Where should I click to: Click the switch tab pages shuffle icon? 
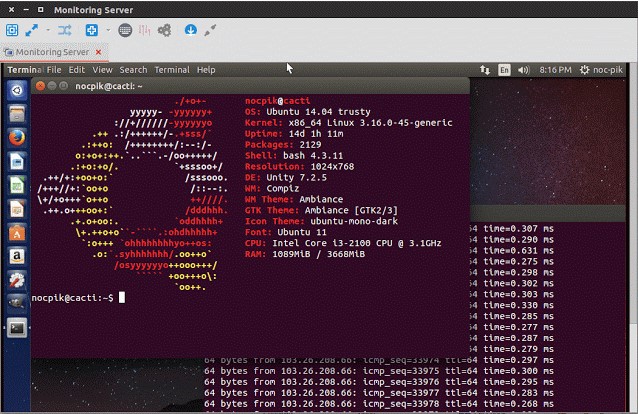pyautogui.click(x=64, y=30)
